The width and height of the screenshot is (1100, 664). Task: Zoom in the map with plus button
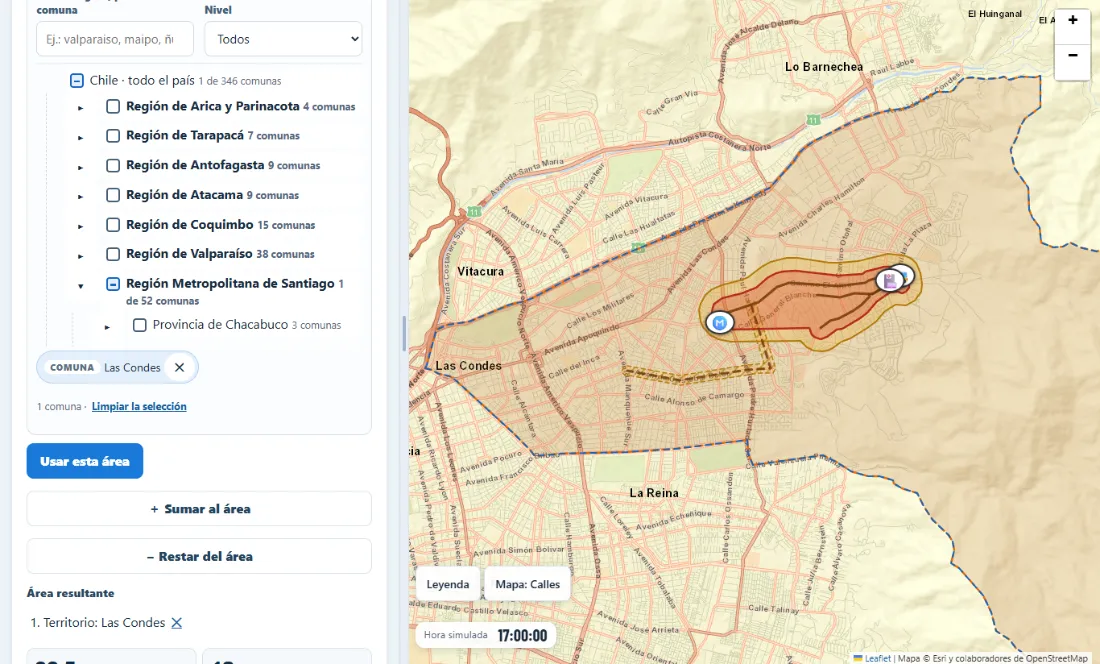[x=1072, y=20]
